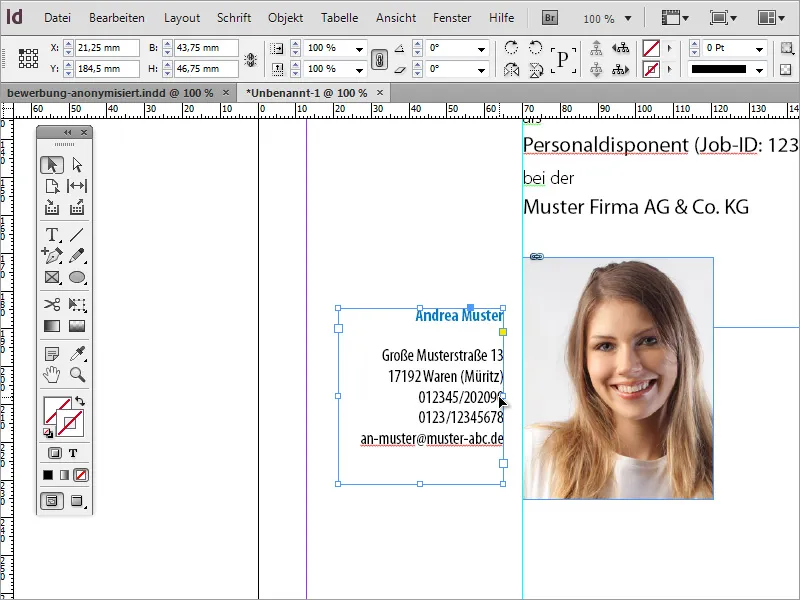Screen dimensions: 800x600
Task: Open the scale X percentage dropdown
Action: tap(359, 49)
